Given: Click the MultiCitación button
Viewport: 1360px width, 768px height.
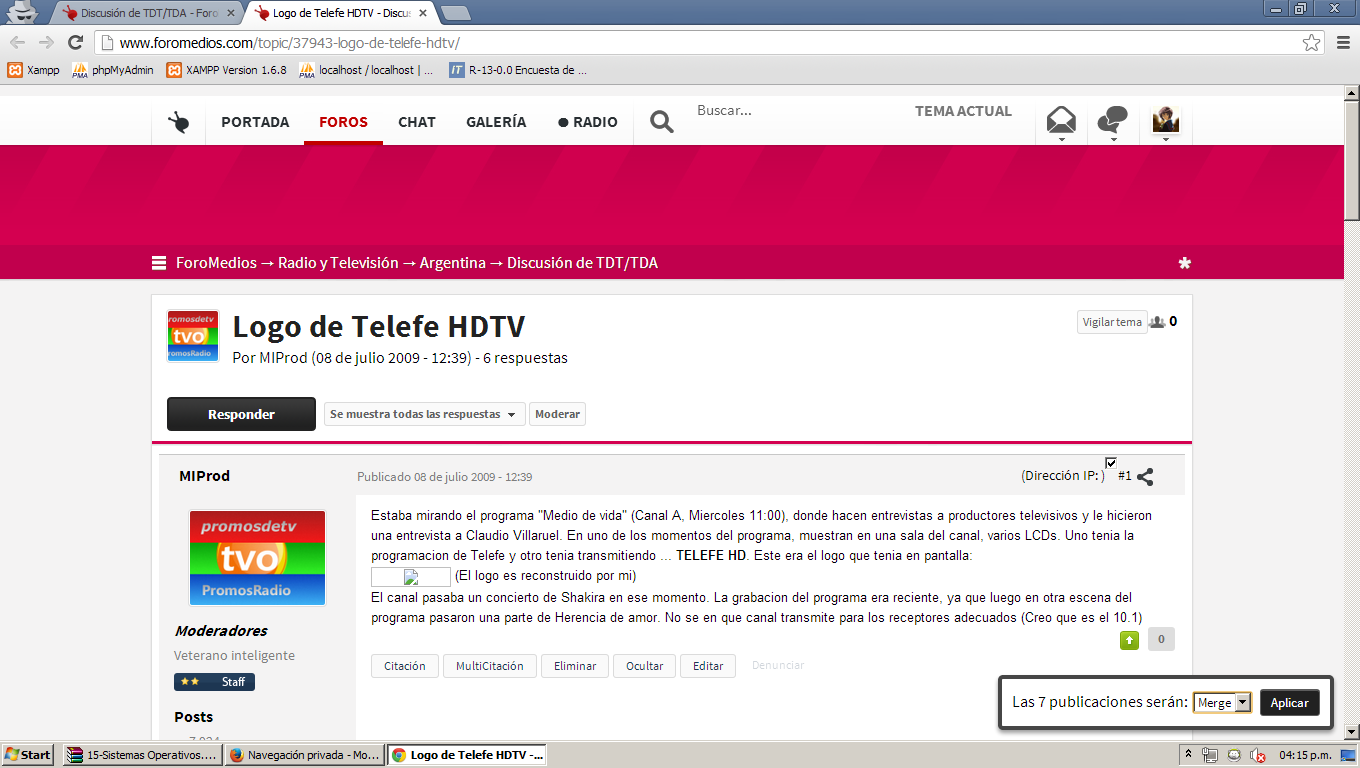Looking at the screenshot, I should pyautogui.click(x=490, y=666).
